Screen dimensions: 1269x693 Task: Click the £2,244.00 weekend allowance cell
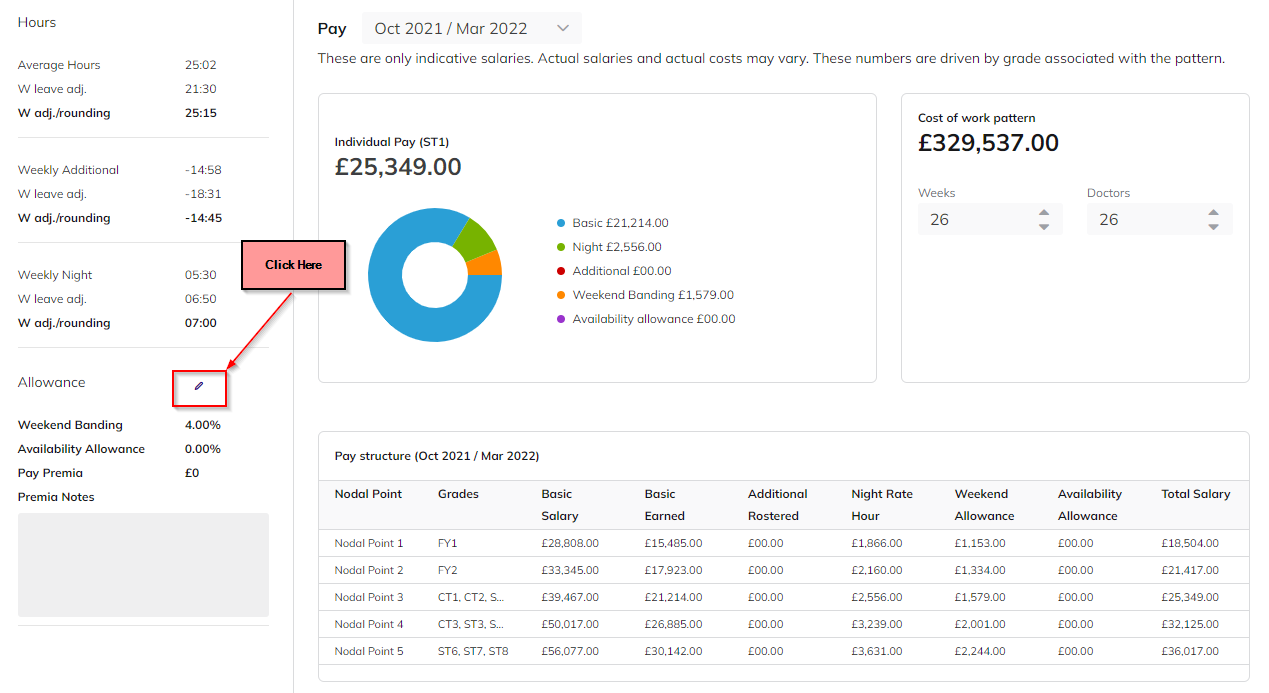tap(980, 651)
